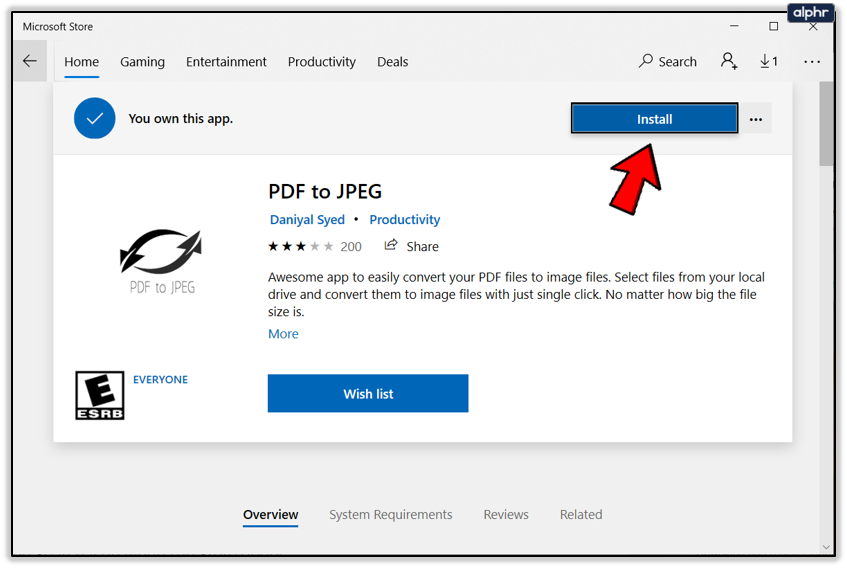Show the Related tab

coord(581,515)
